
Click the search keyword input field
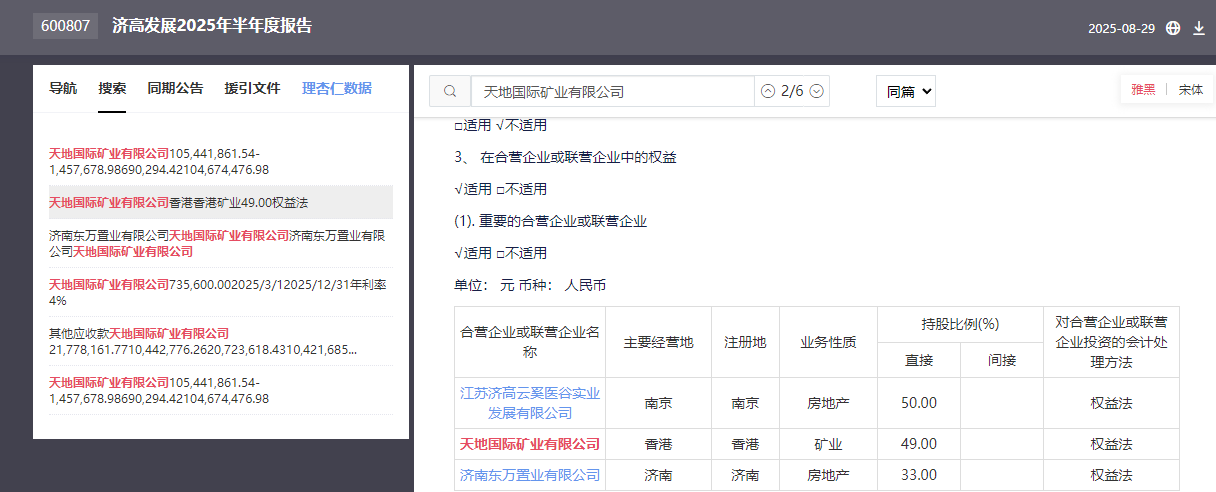tap(612, 91)
